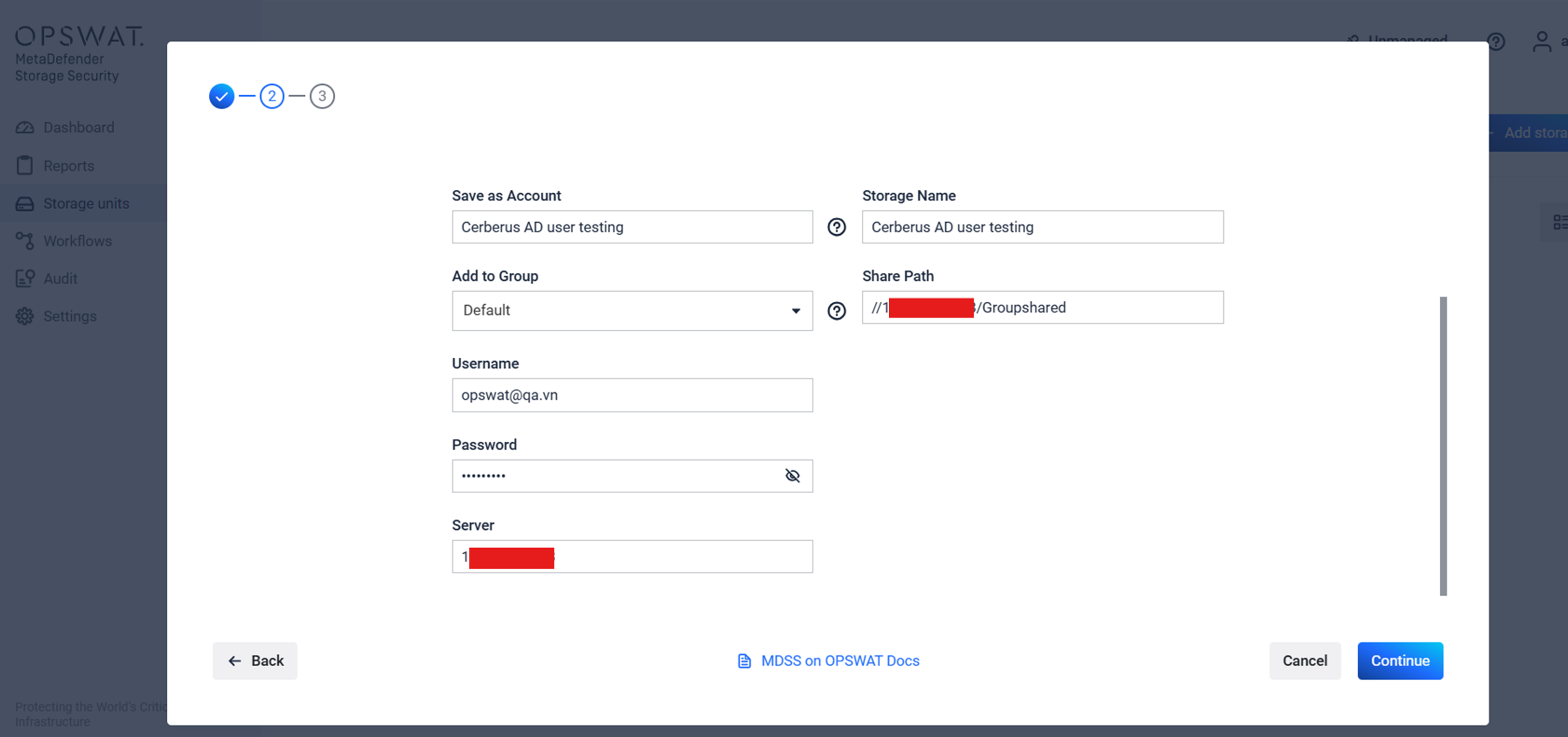Focus the Server field
This screenshot has height=737, width=1568.
coord(632,557)
